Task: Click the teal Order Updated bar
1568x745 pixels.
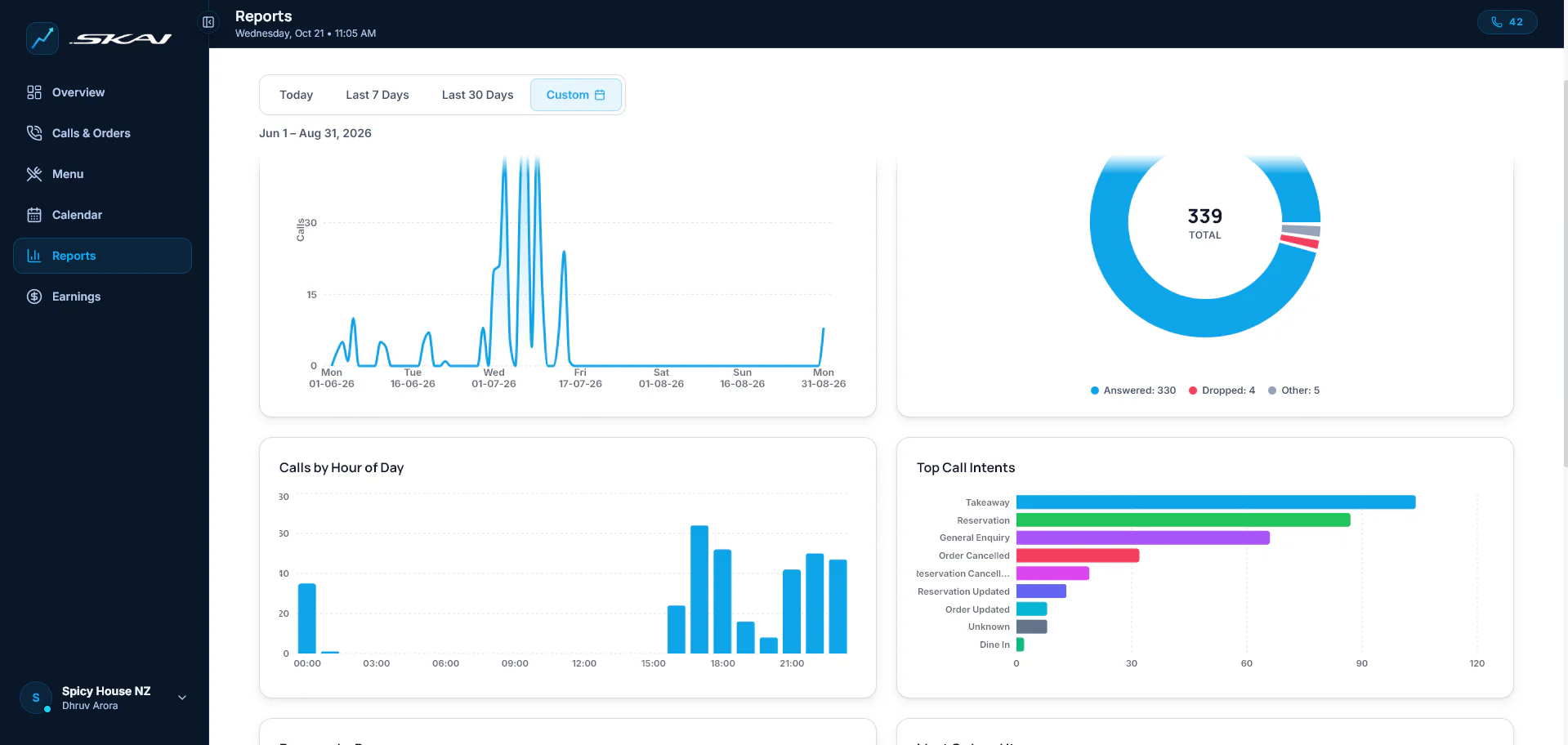Action: (x=1032, y=609)
